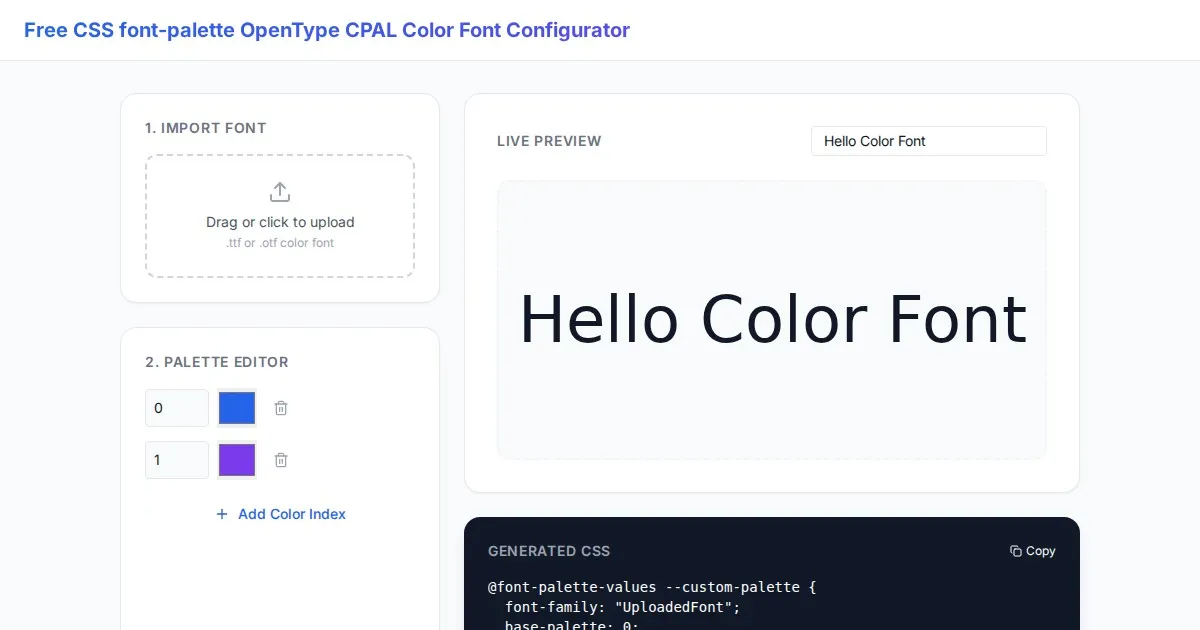1200x630 pixels.
Task: Click the GENERATED CSS heading
Action: [549, 551]
